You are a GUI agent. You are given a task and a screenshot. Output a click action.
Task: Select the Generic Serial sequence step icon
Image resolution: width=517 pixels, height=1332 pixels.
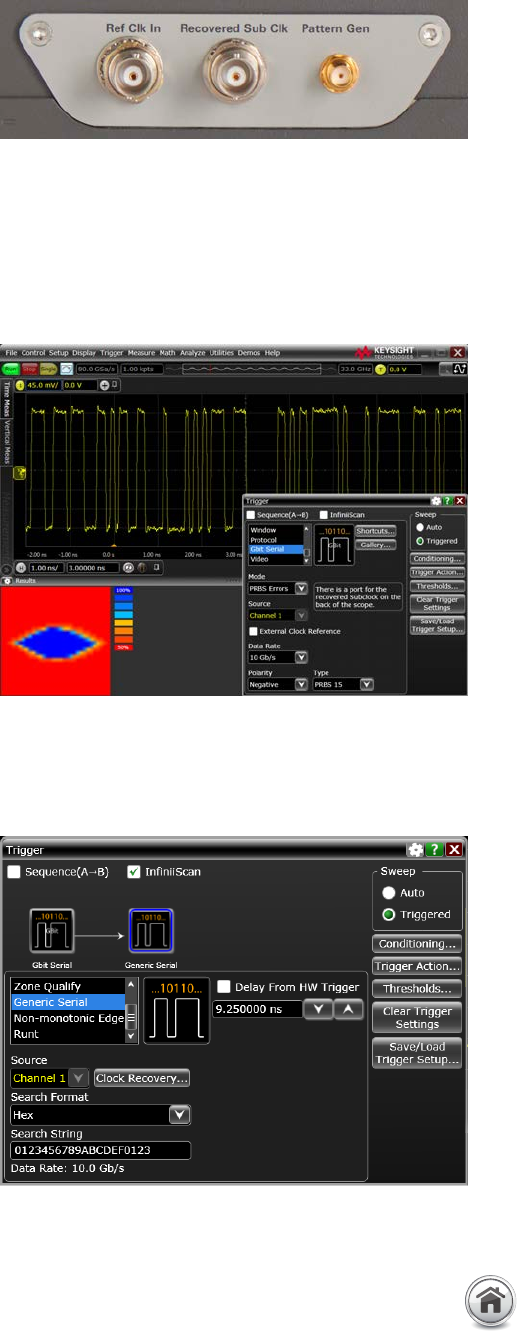(151, 930)
